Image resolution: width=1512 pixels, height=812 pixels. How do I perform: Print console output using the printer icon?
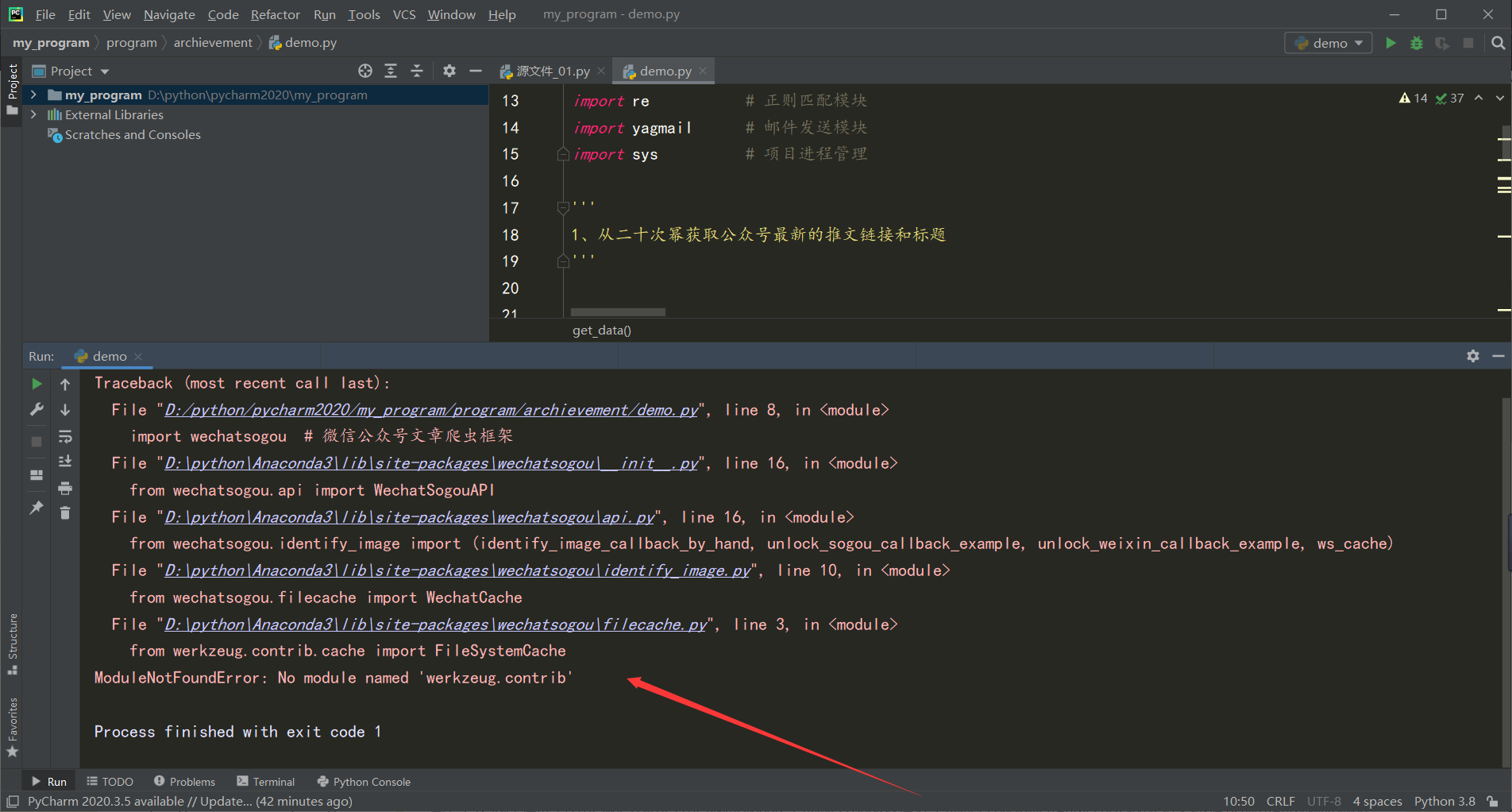click(x=65, y=488)
